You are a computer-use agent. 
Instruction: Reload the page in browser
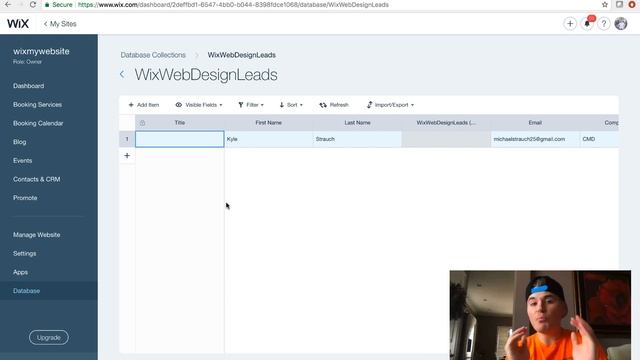click(x=33, y=4)
